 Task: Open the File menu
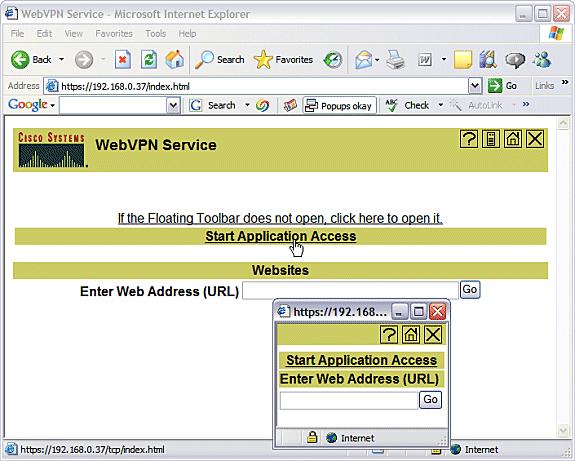17,34
